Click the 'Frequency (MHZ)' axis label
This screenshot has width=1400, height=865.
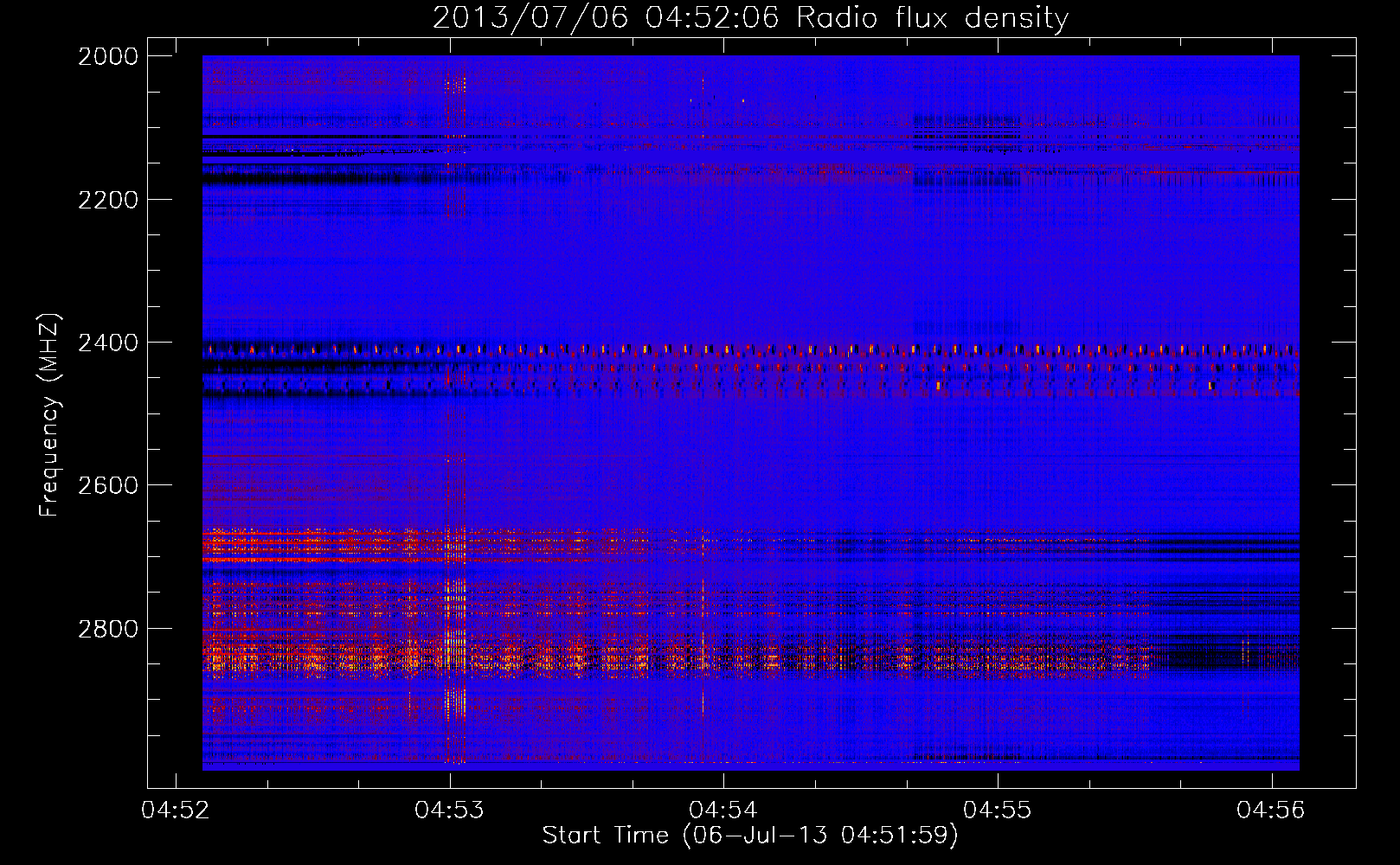[48, 415]
